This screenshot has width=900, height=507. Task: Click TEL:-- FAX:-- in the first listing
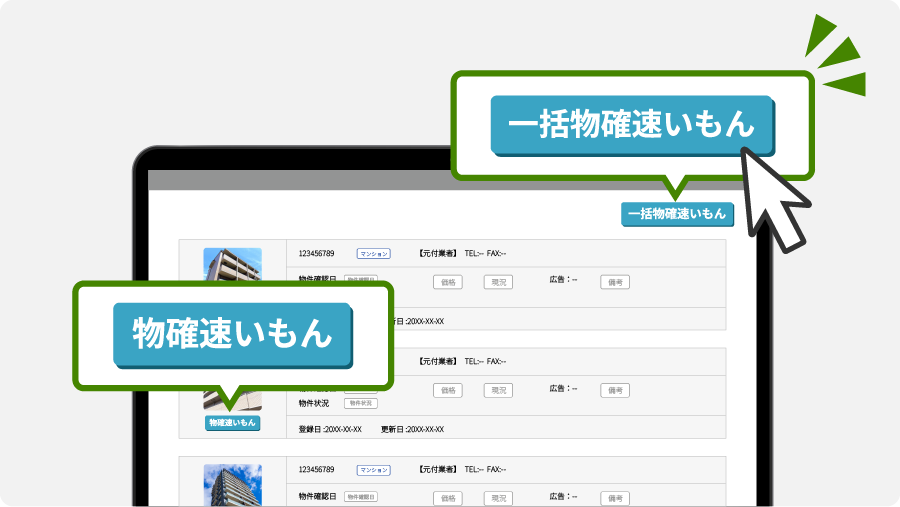tap(486, 253)
